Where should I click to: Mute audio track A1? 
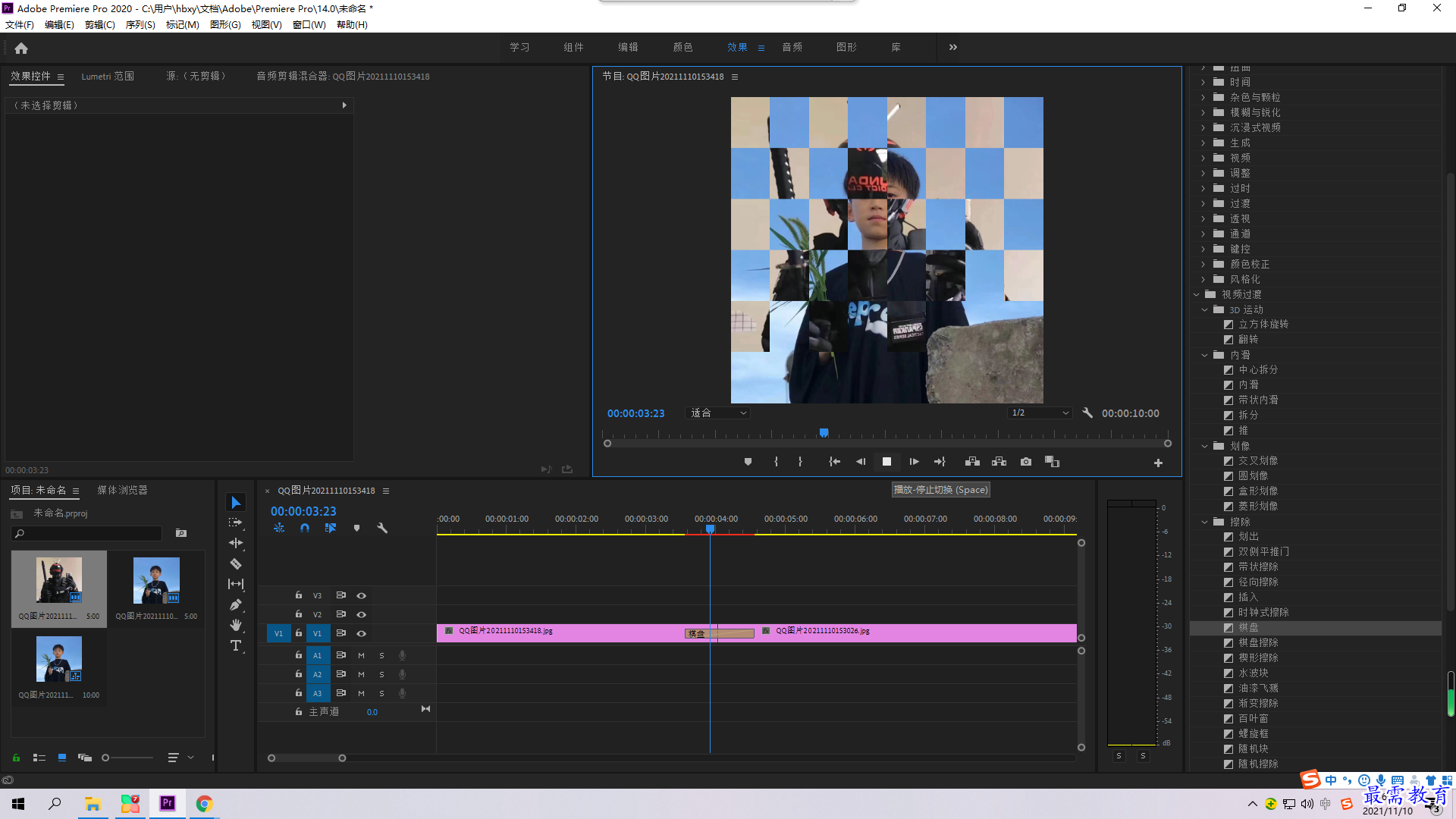click(361, 655)
